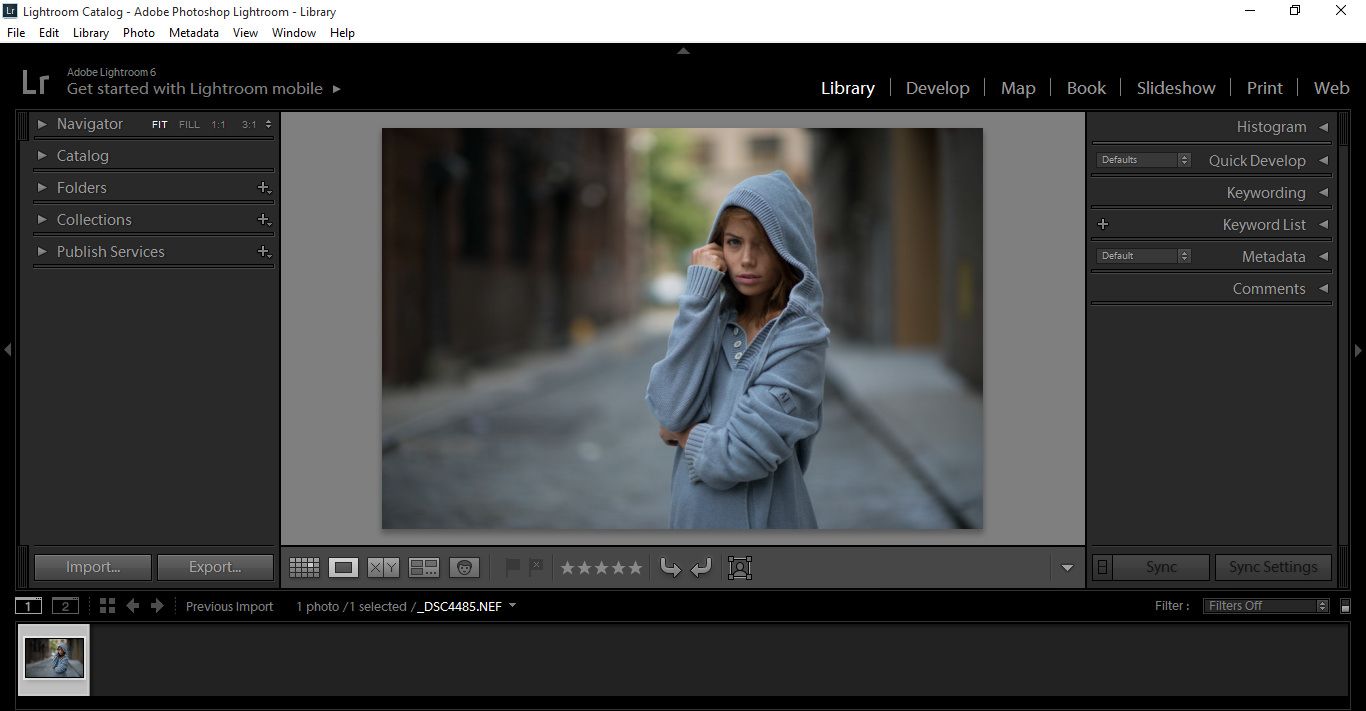Set navigator zoom to FILL
This screenshot has height=711, width=1366.
tap(189, 125)
